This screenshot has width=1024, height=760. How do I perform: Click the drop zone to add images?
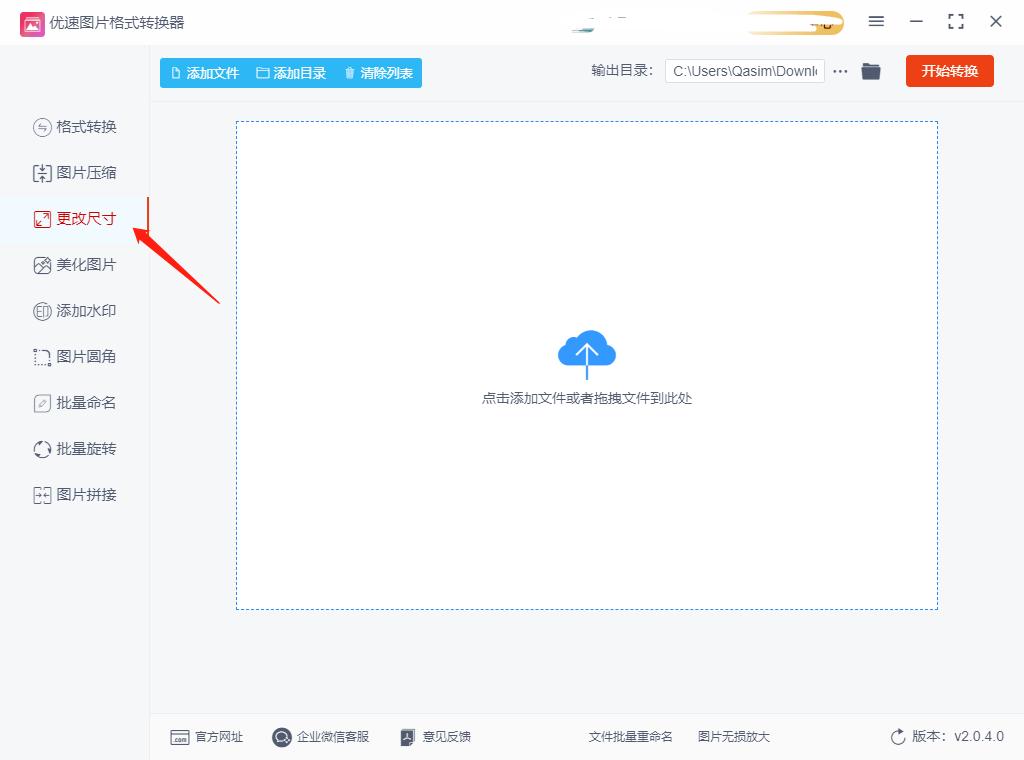point(587,365)
